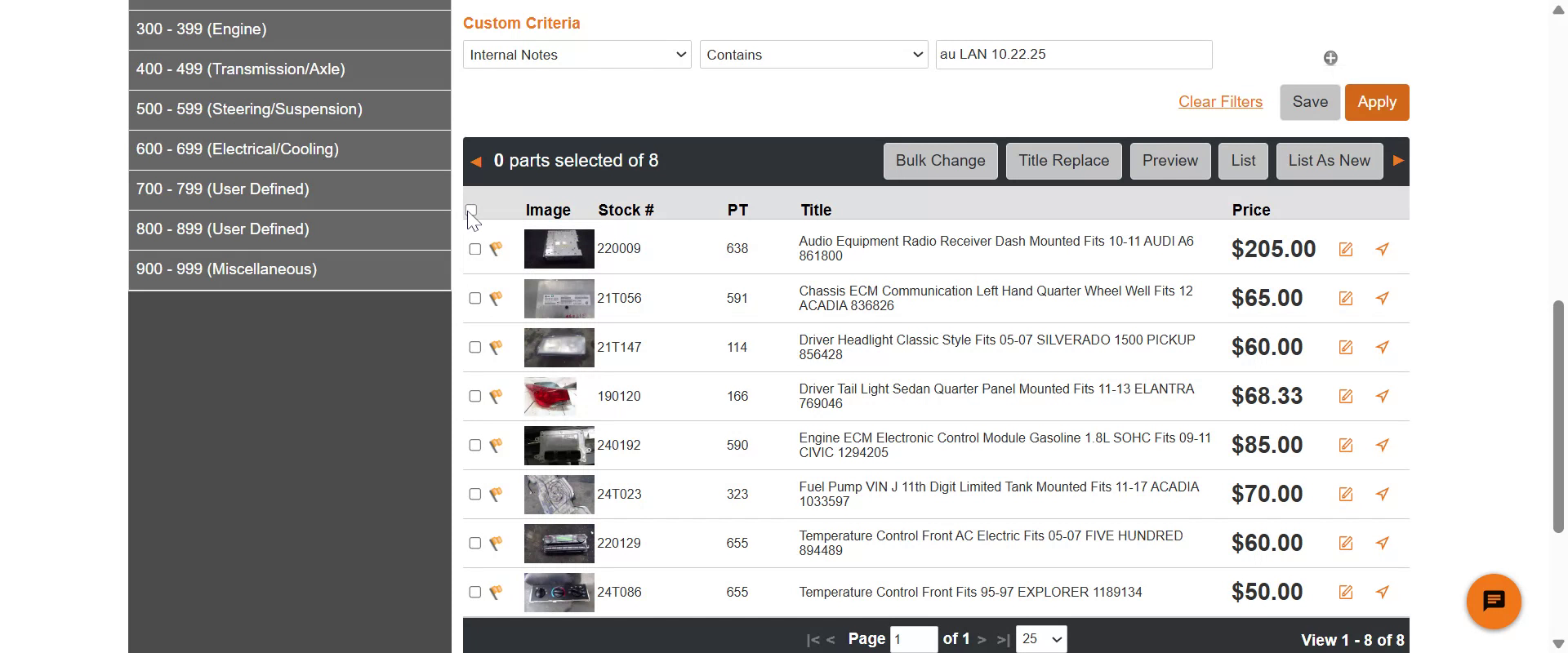Select the 700 - 799 (User Defined) category
Screen dimensions: 1568x653
tap(290, 189)
